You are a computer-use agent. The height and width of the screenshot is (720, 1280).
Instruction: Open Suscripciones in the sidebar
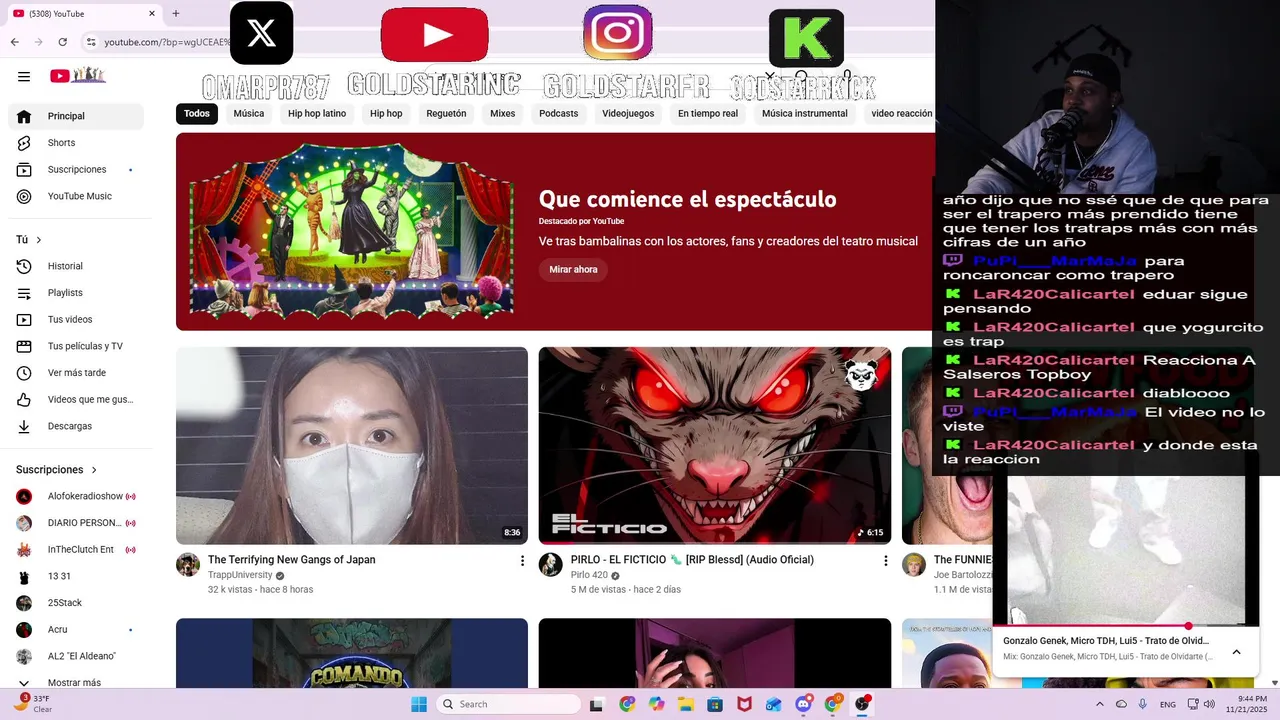click(76, 170)
